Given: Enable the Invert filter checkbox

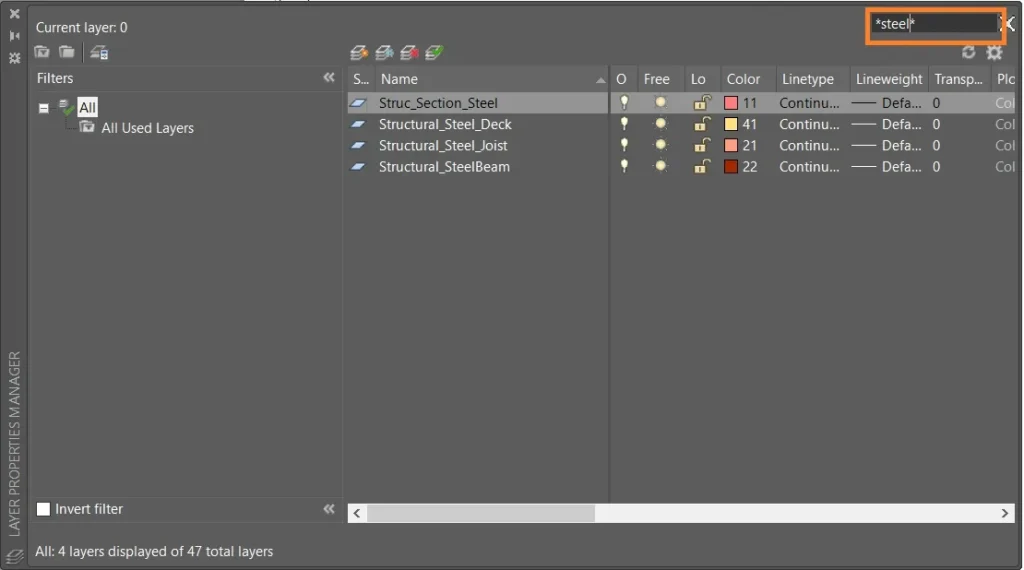Looking at the screenshot, I should tap(43, 509).
